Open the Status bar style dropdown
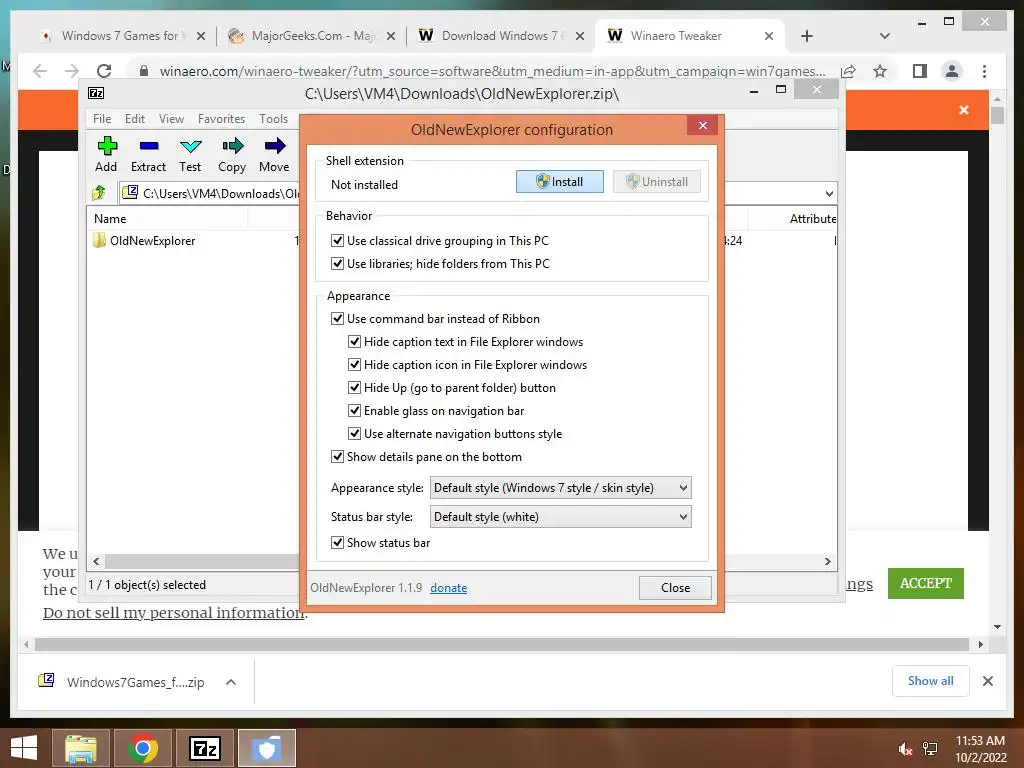 point(560,517)
